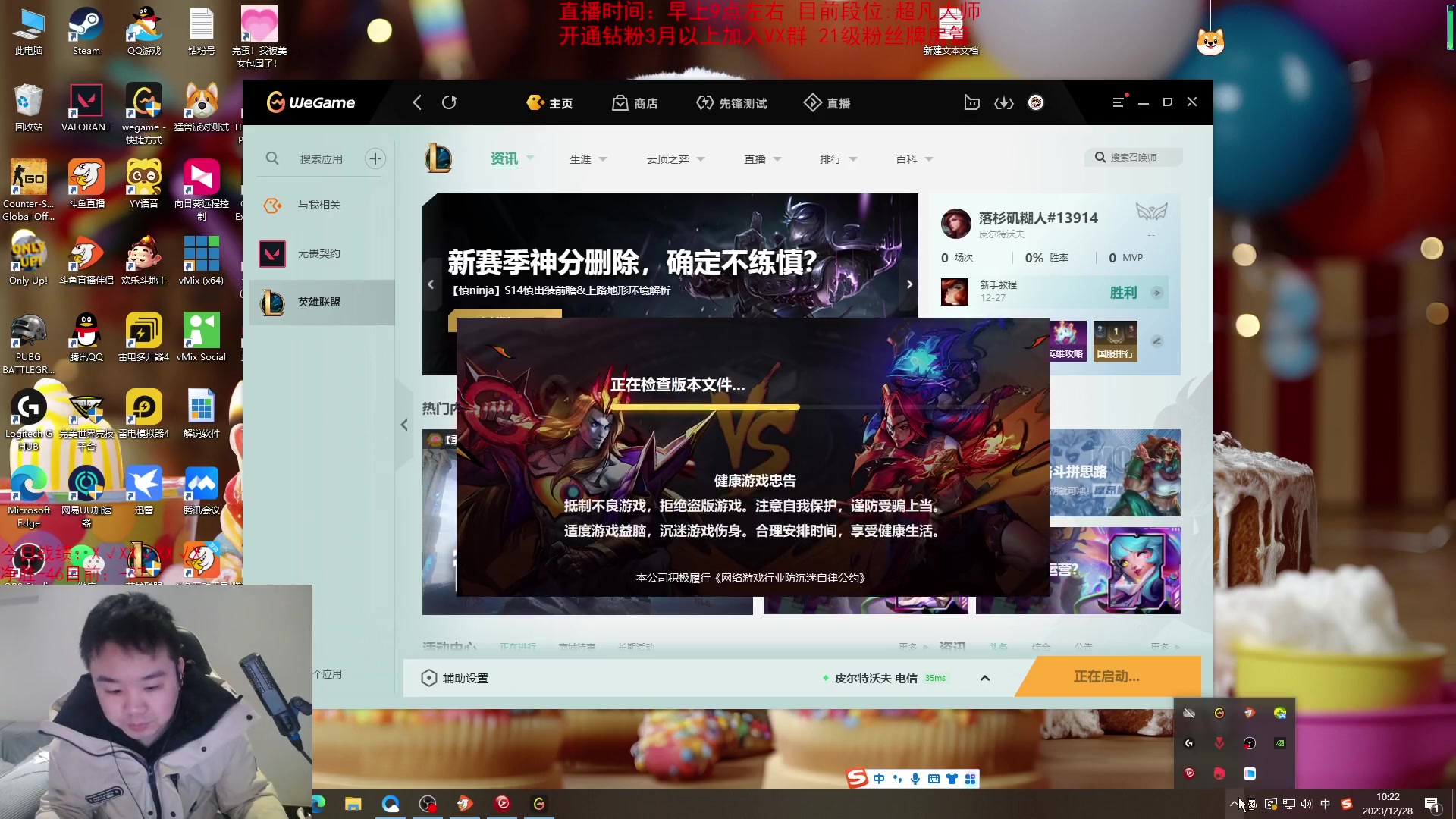Open the WeGame folder/library icon
Screen dimensions: 1456x819
coord(971,102)
